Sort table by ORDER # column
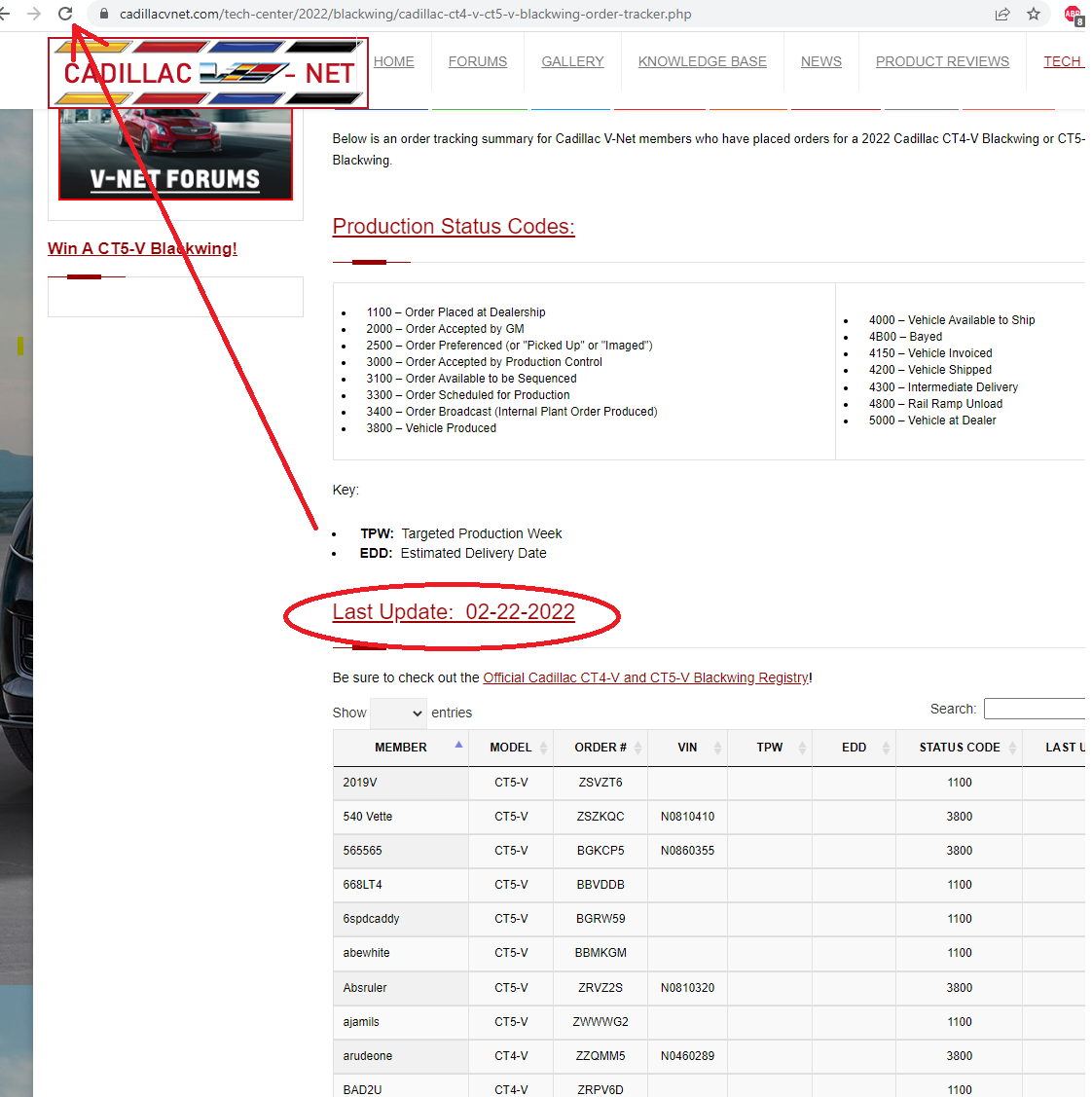 click(601, 748)
